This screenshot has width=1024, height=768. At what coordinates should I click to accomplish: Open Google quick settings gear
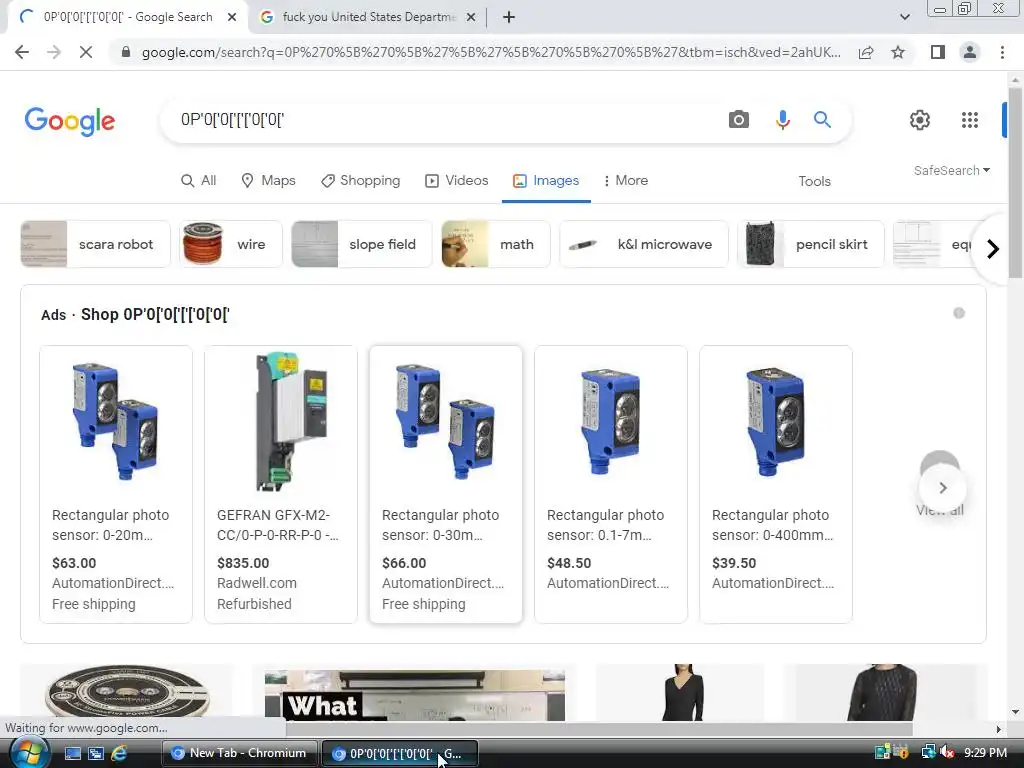coord(920,120)
